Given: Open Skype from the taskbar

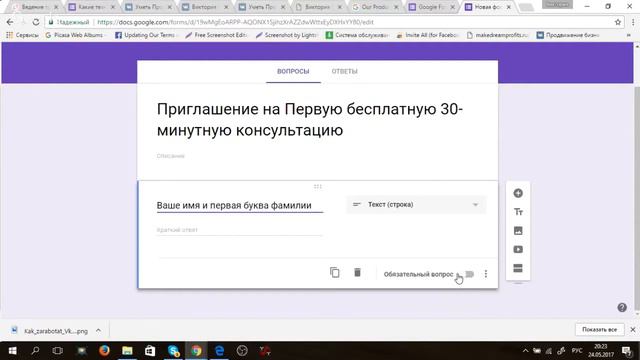Looking at the screenshot, I should (x=173, y=351).
